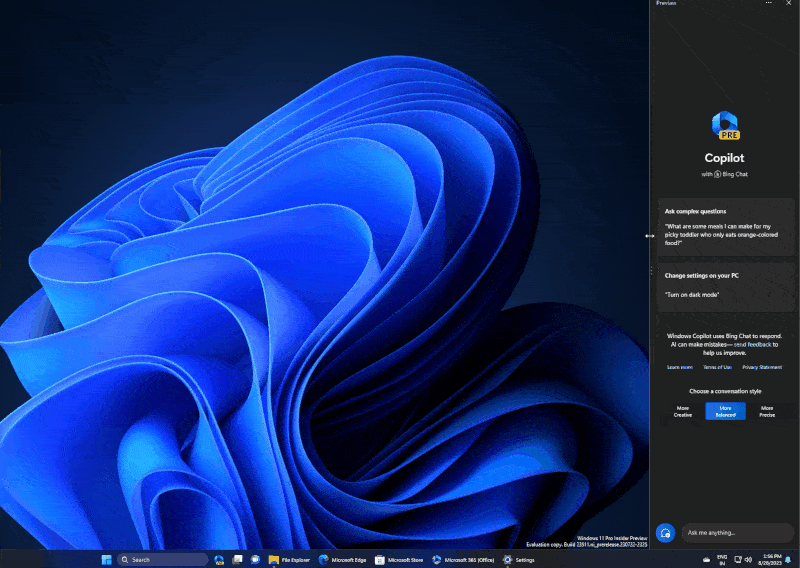Open Microsoft Store from taskbar

coord(399,560)
